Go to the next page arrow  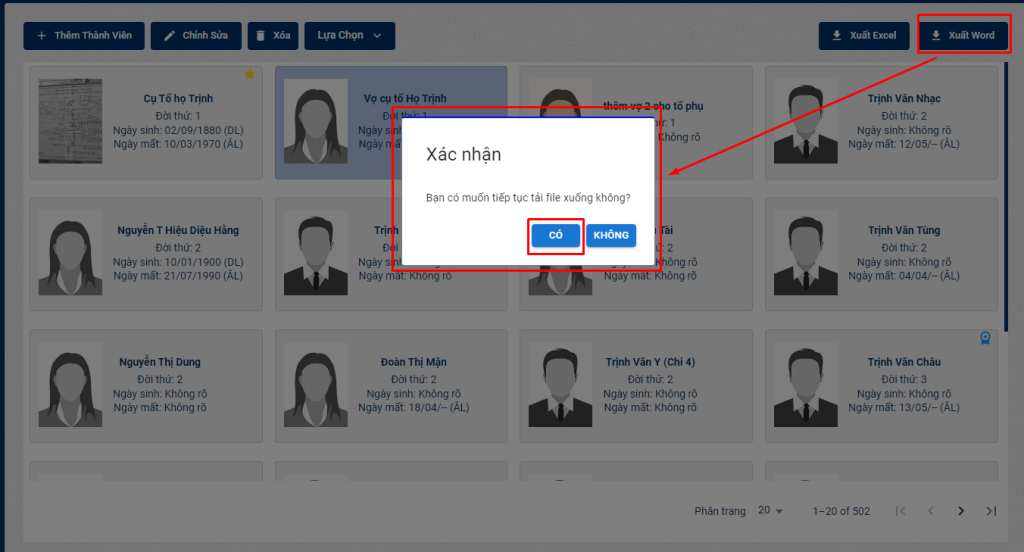click(961, 511)
